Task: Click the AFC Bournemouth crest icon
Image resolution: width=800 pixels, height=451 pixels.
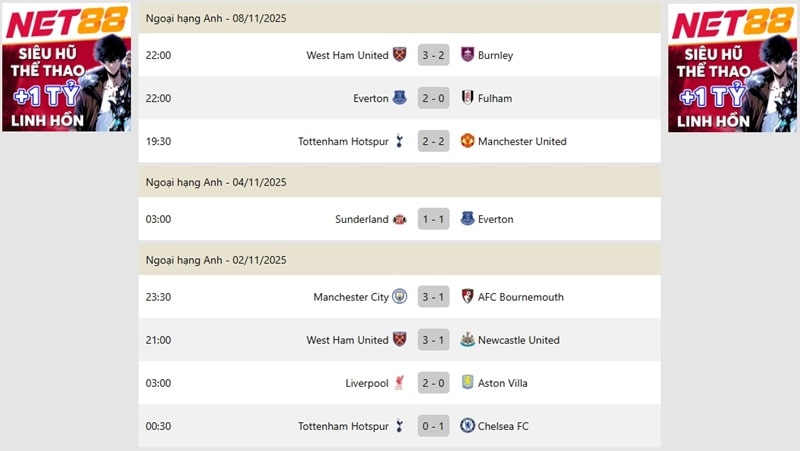Action: (467, 297)
